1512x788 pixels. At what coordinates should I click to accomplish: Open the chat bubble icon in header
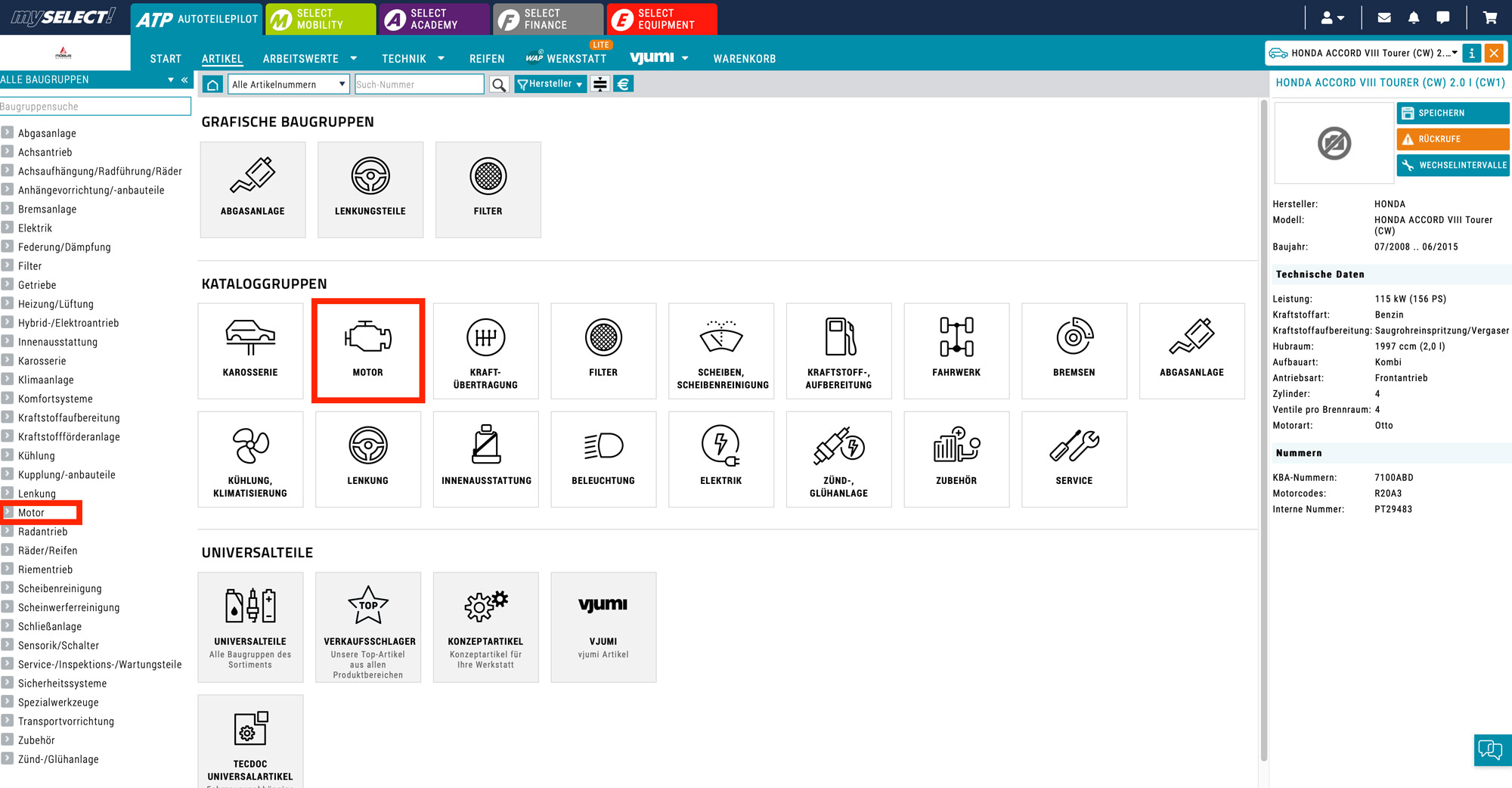tap(1443, 17)
